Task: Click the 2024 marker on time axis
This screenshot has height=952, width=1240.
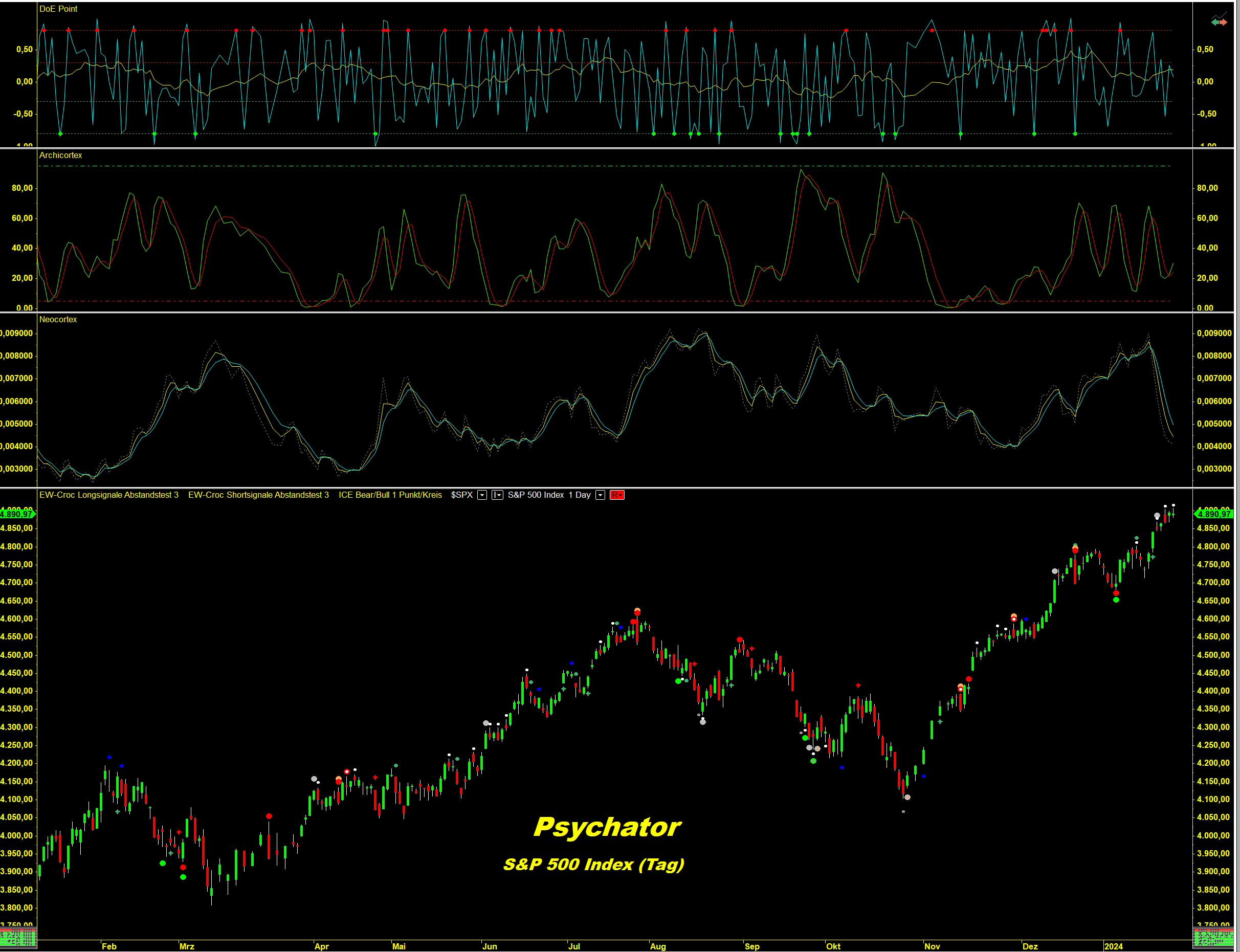Action: (1113, 946)
